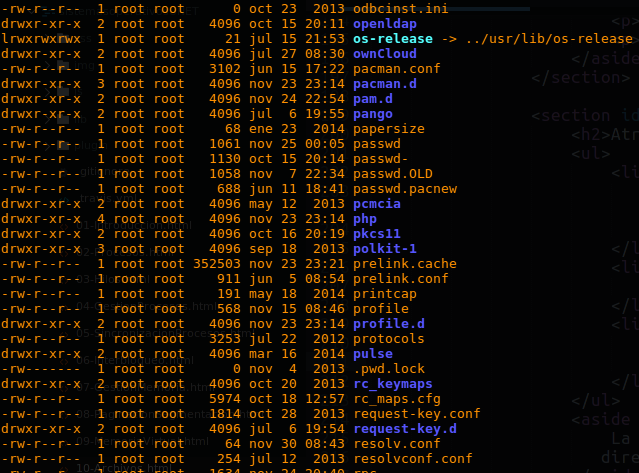The height and width of the screenshot is (473, 639).
Task: Click the pcmcia directory name
Action: click(x=377, y=204)
